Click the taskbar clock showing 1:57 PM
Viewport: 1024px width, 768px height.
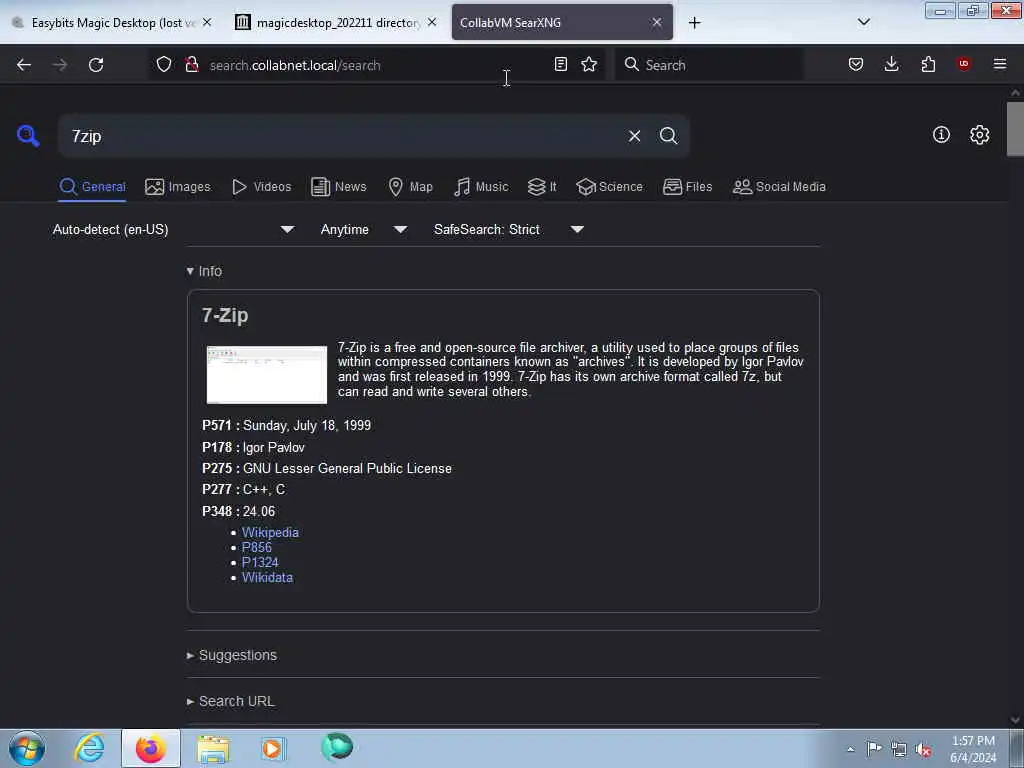point(973,749)
